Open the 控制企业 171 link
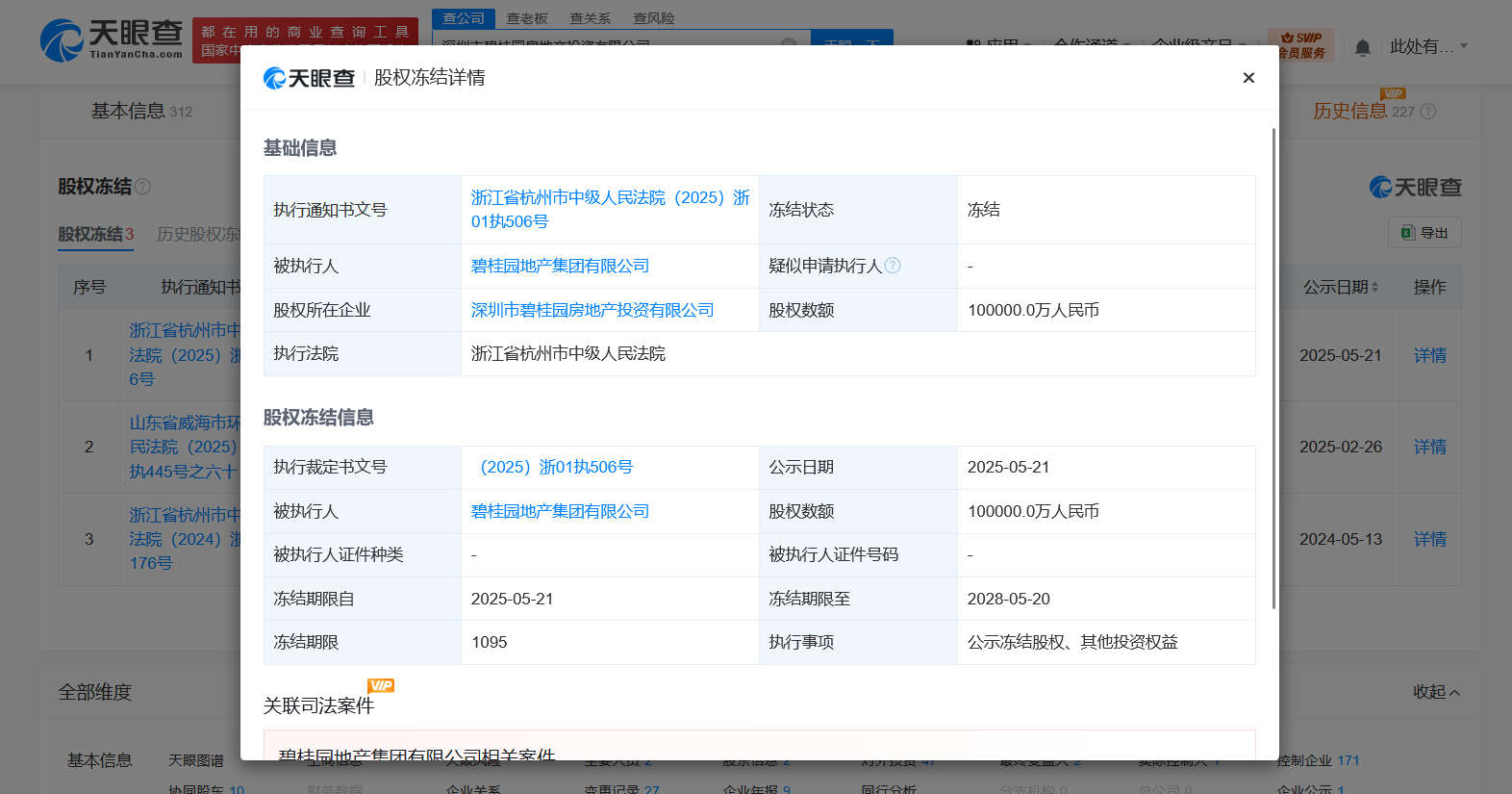Image resolution: width=1512 pixels, height=794 pixels. click(x=1318, y=760)
